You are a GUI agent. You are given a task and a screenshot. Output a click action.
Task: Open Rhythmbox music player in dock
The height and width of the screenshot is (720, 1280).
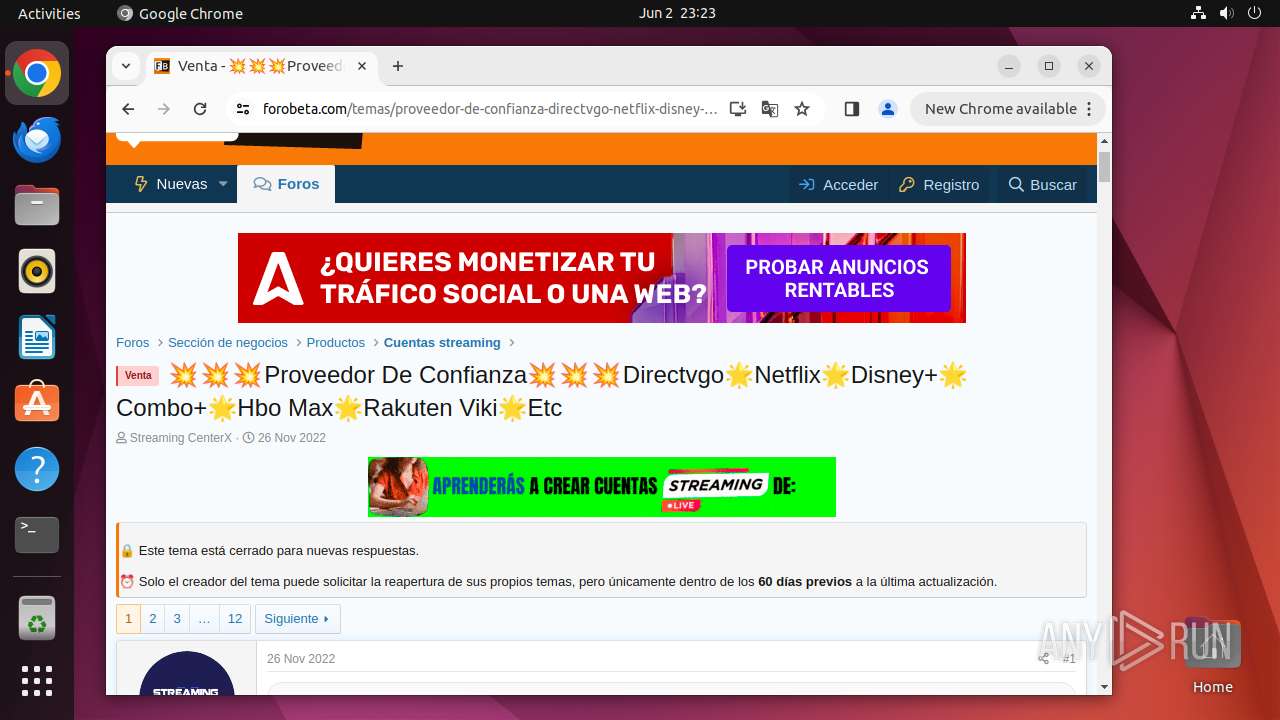click(37, 271)
